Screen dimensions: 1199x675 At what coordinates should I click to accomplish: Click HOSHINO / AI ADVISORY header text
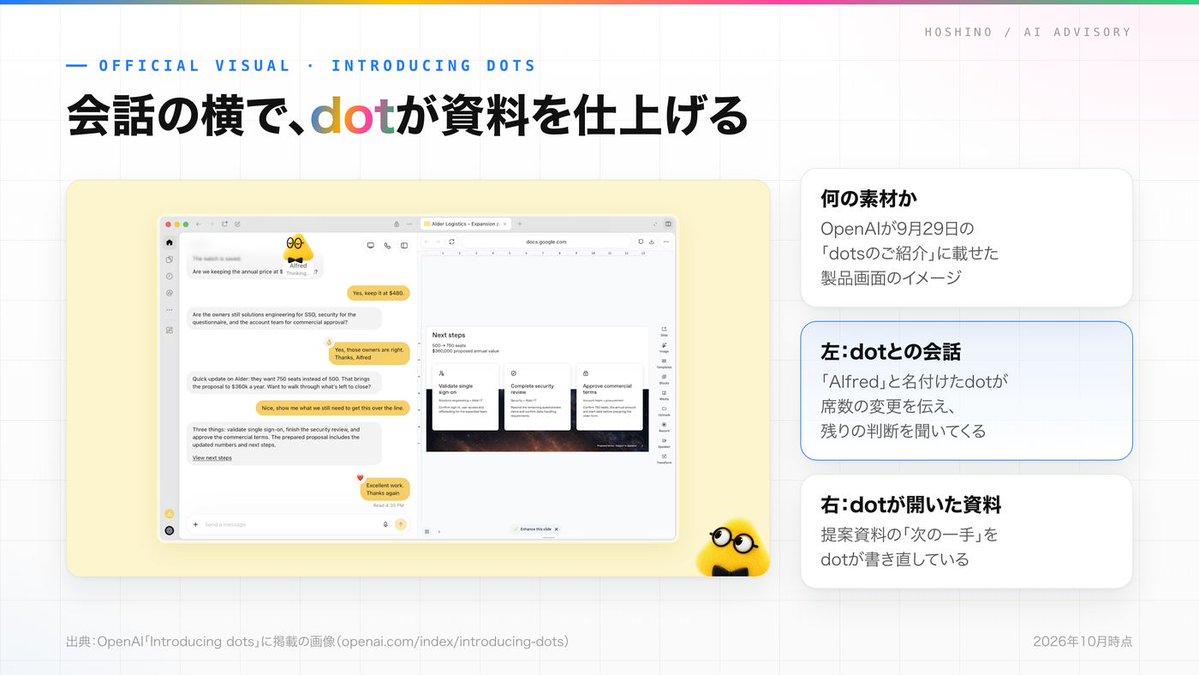click(1027, 32)
